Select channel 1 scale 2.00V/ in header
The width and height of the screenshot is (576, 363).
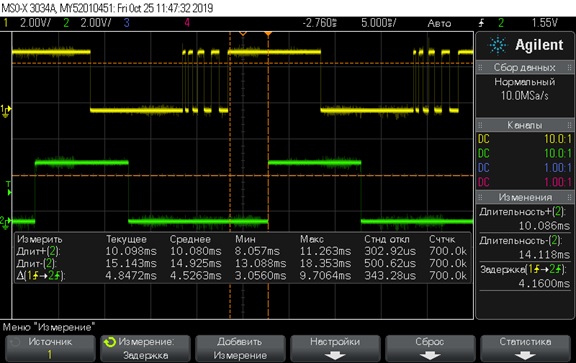click(35, 23)
